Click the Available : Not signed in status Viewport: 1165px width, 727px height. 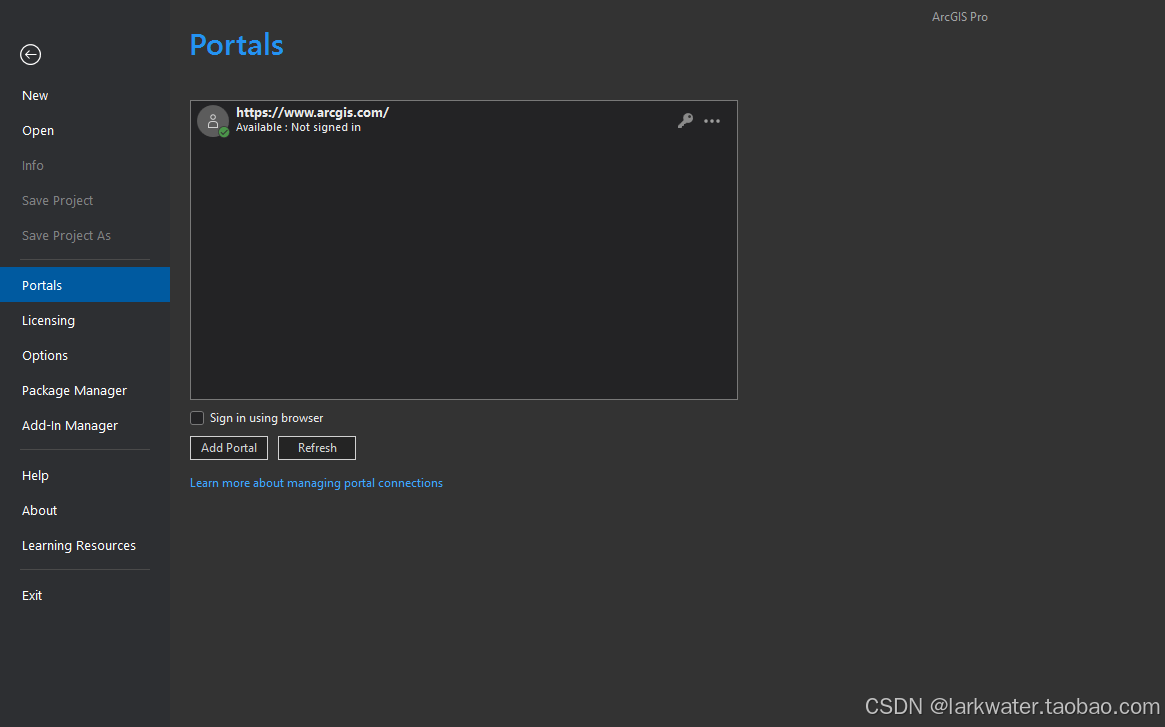[298, 127]
